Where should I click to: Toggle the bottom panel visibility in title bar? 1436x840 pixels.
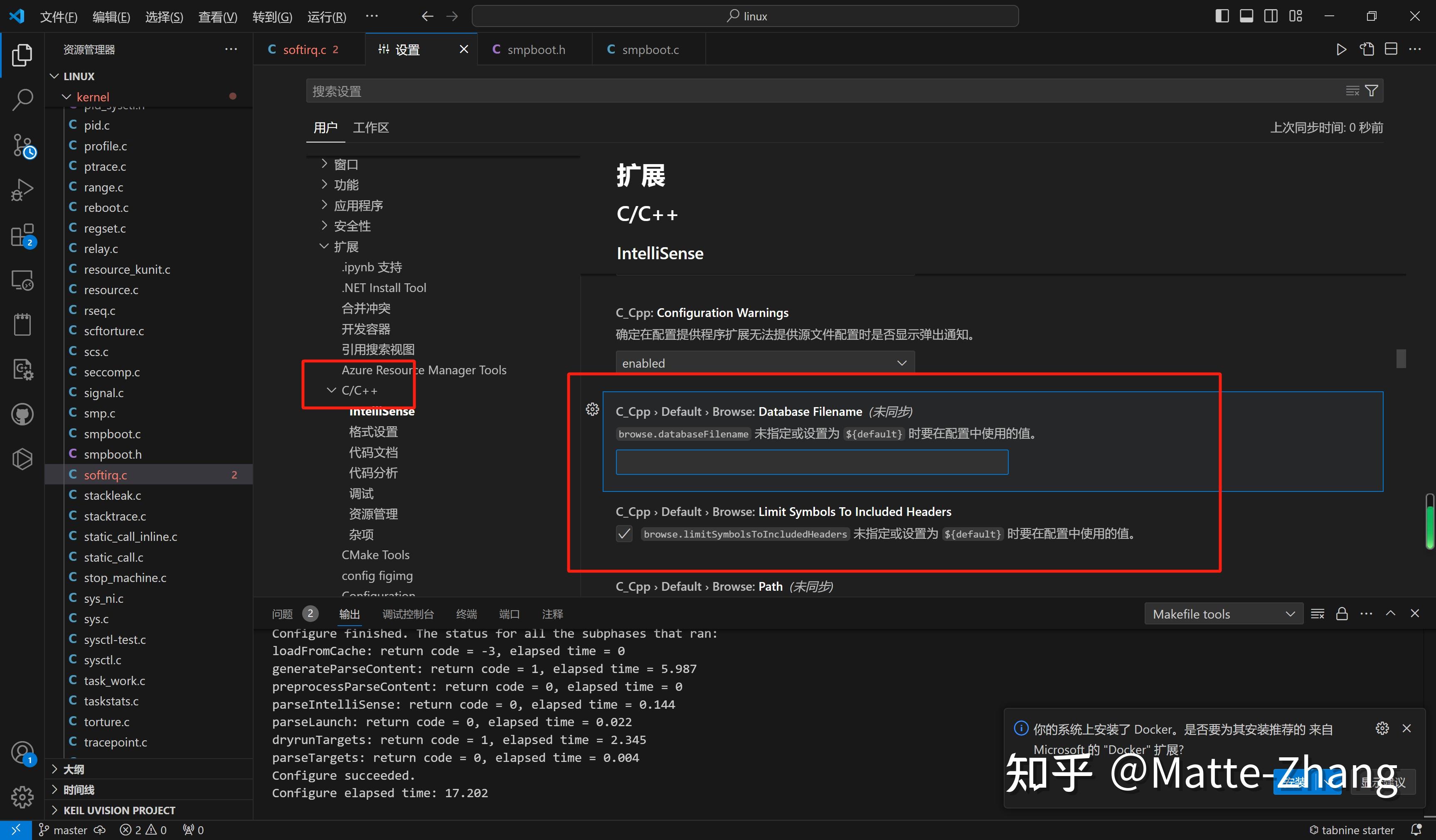(x=1246, y=15)
